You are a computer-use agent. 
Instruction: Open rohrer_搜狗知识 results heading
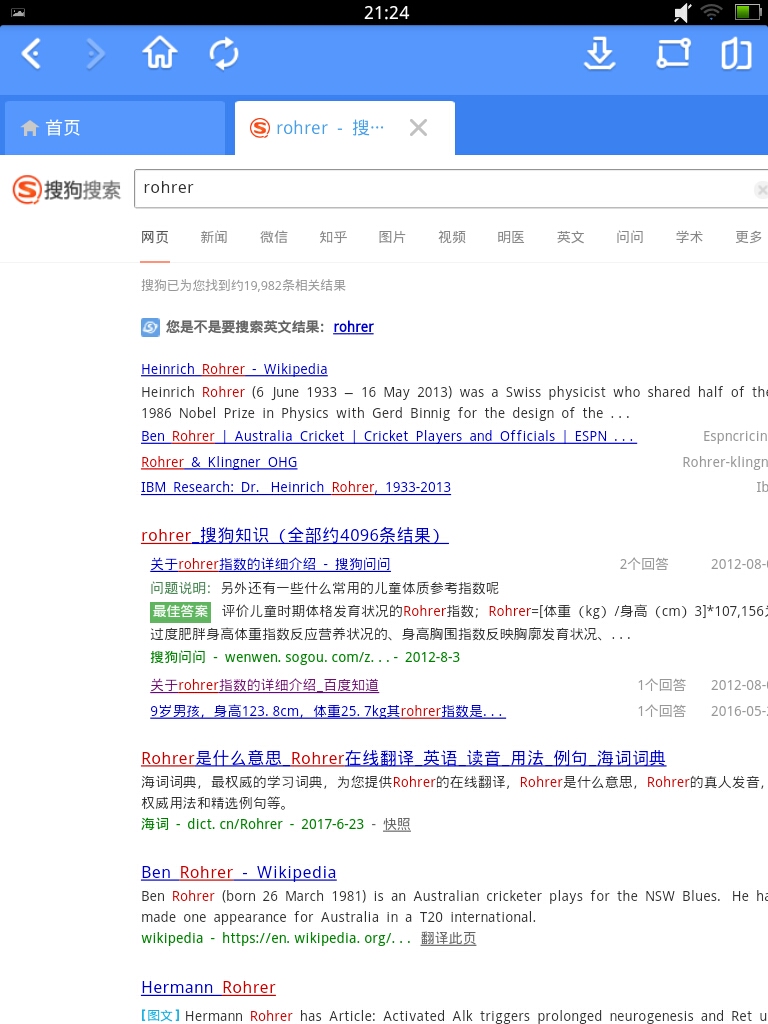click(295, 536)
